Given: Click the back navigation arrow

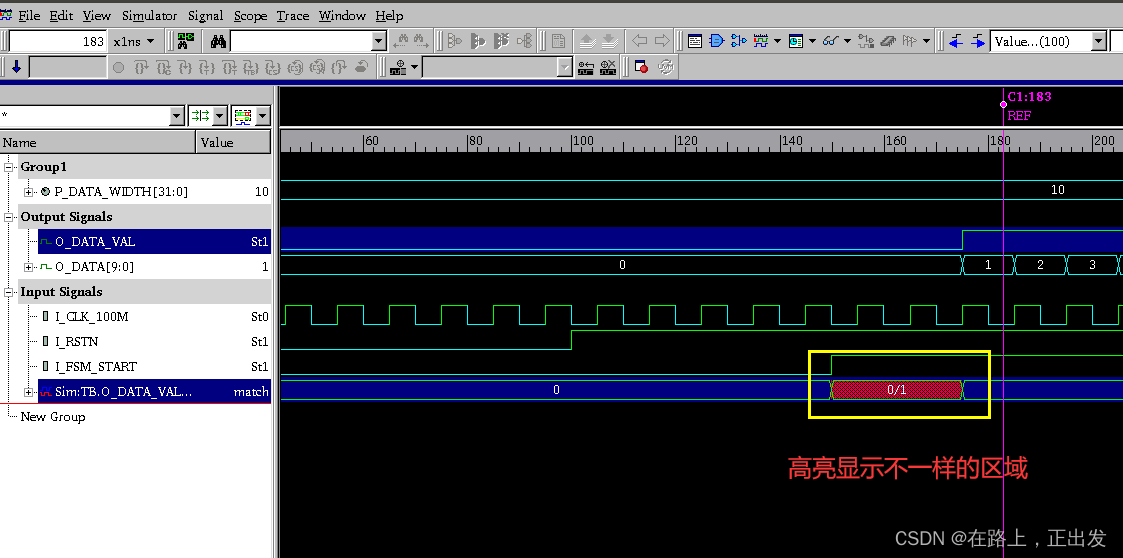Looking at the screenshot, I should pos(640,41).
